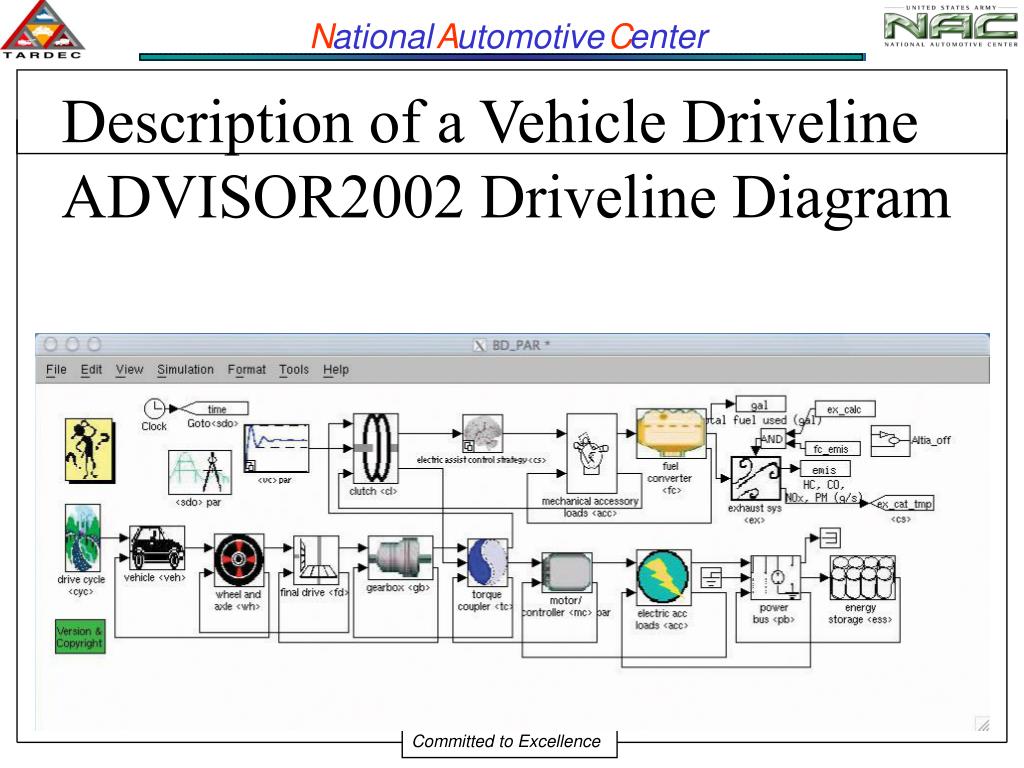Screen dimensions: 1024x768
Task: Select the exhaust sys <ex> block
Action: point(756,479)
